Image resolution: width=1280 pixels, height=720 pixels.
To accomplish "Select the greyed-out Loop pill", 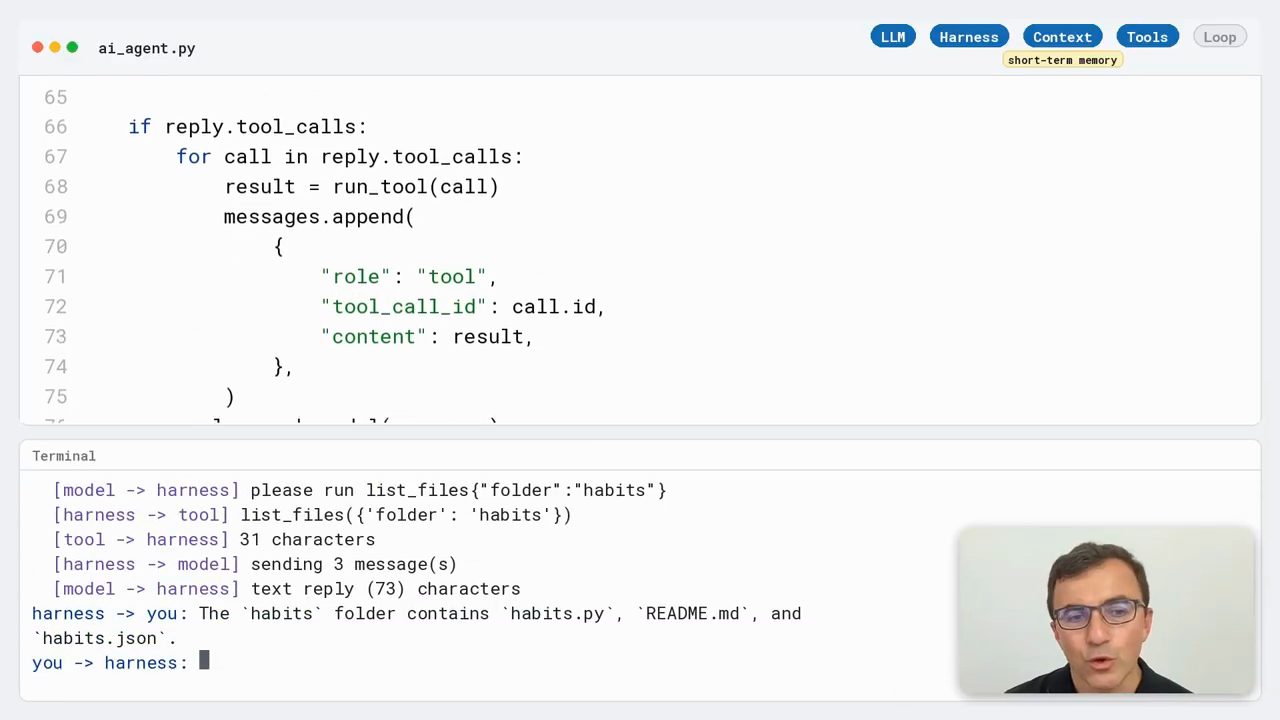I will (x=1220, y=37).
